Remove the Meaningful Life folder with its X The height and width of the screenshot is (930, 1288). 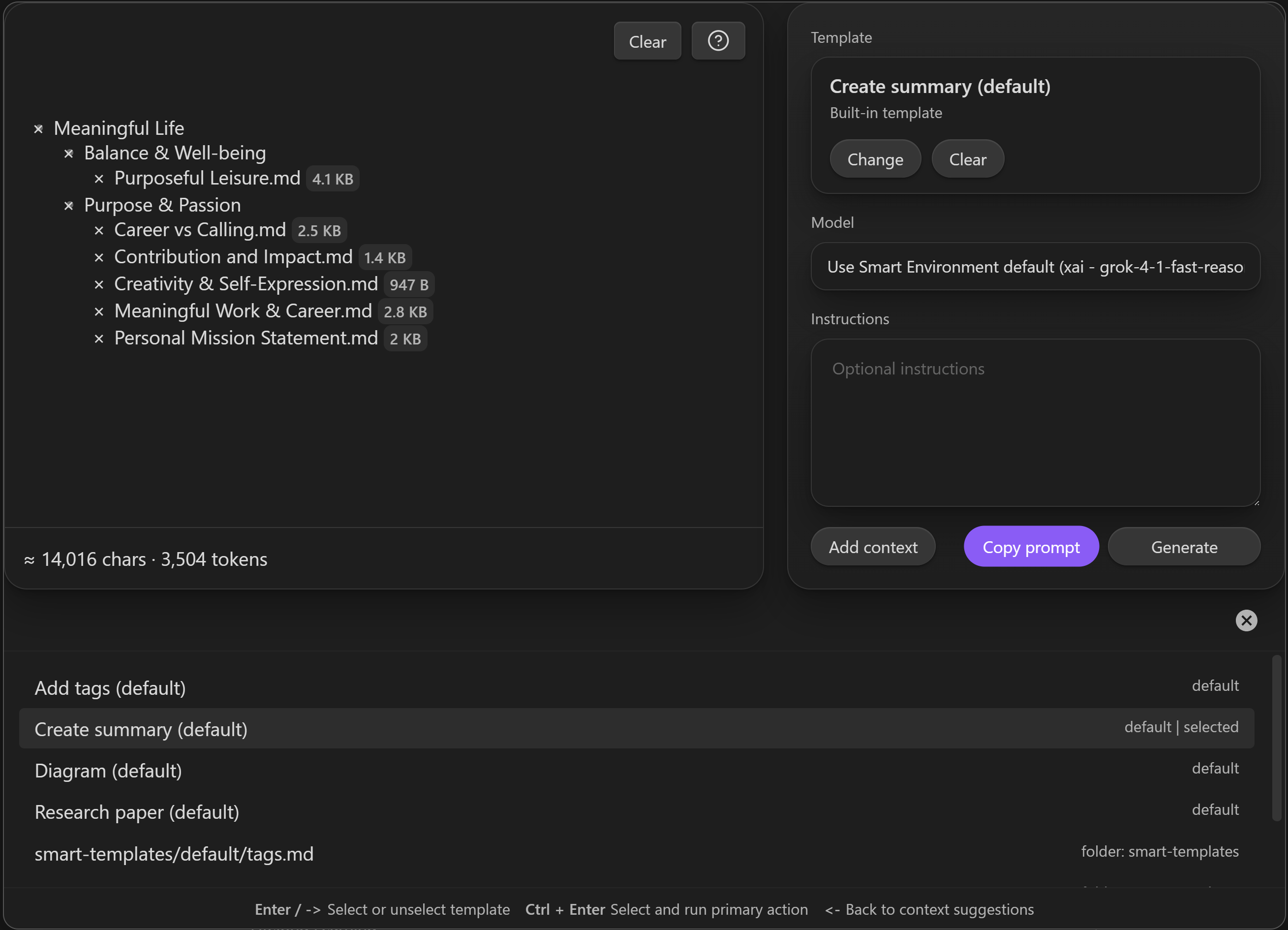[x=38, y=129]
